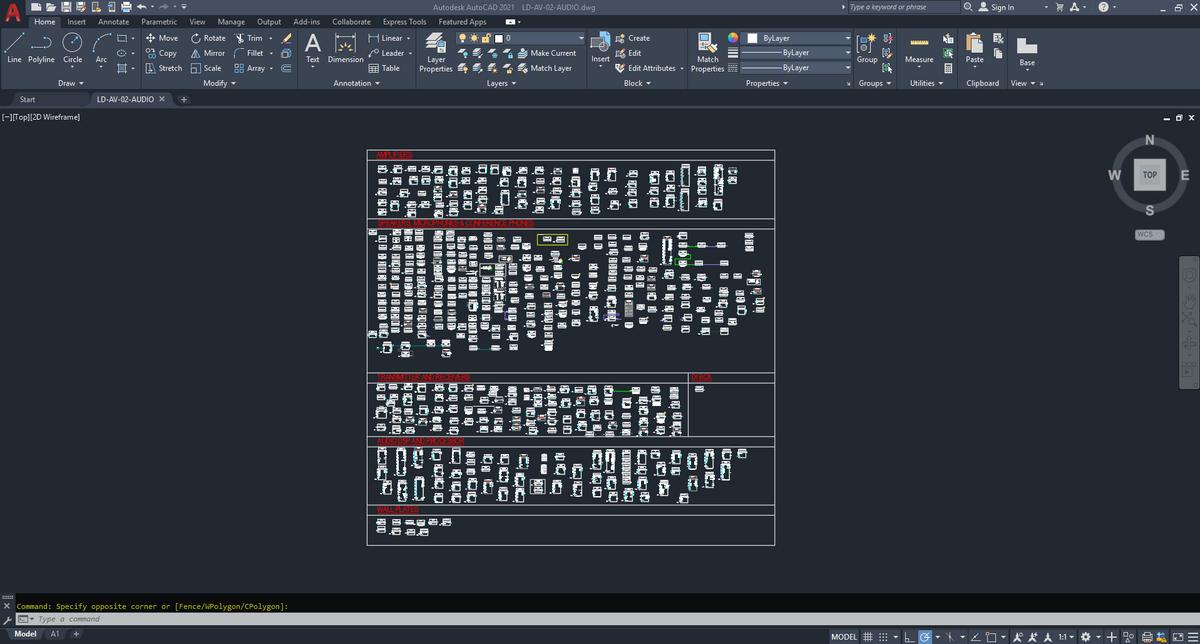Viewport: 1200px width, 644px height.
Task: Click the Copy tool in Modify
Action: [161, 53]
